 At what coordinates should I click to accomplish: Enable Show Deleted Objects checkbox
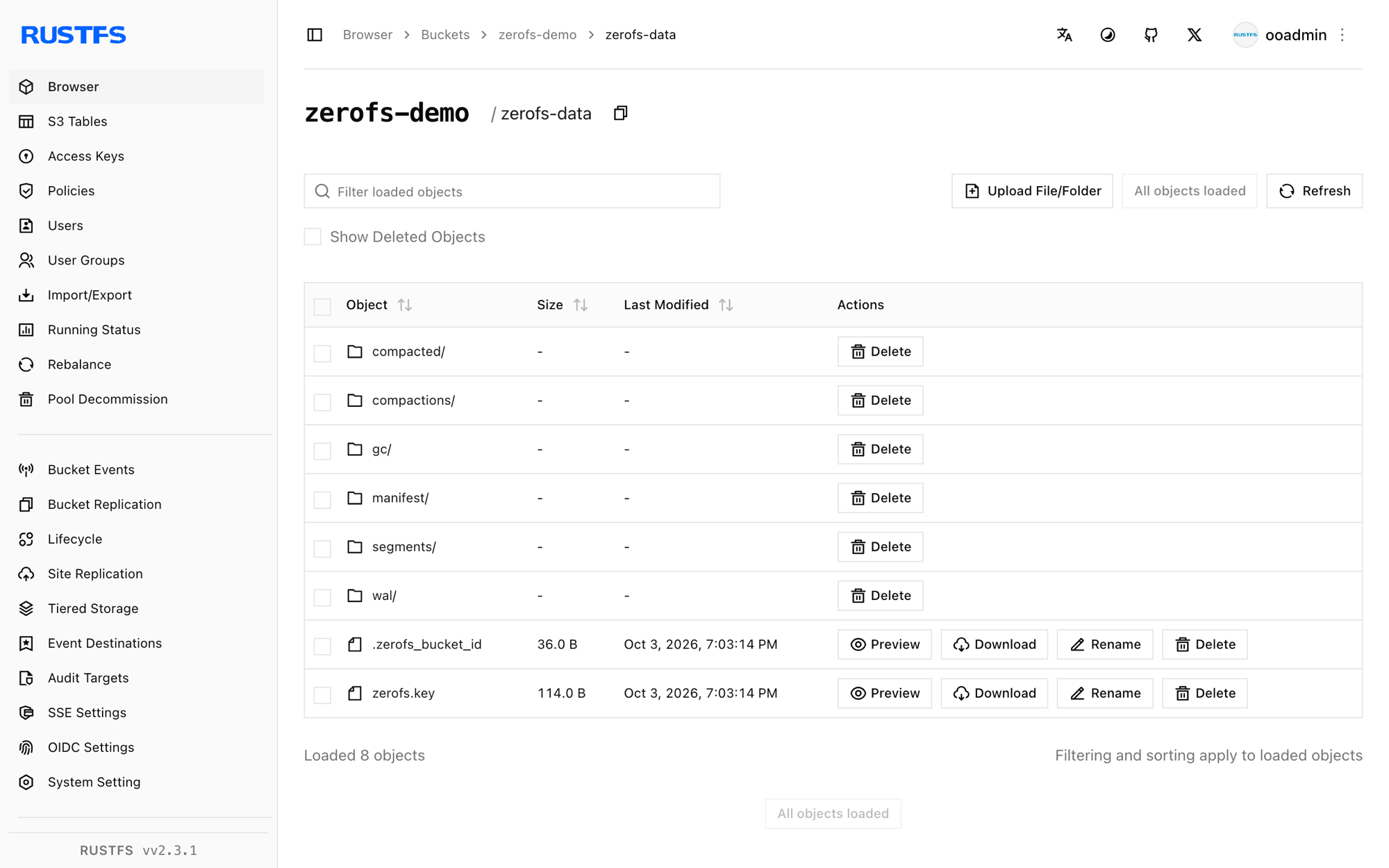click(x=313, y=237)
